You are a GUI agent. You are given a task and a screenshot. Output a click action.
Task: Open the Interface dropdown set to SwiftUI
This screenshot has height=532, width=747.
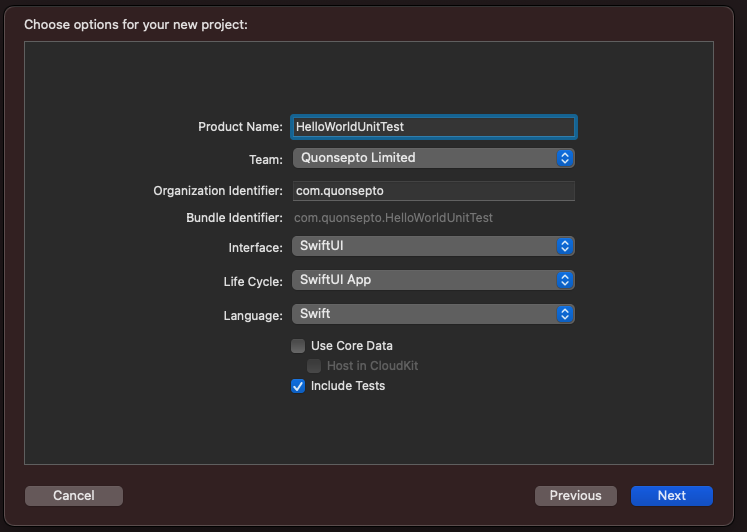click(434, 246)
